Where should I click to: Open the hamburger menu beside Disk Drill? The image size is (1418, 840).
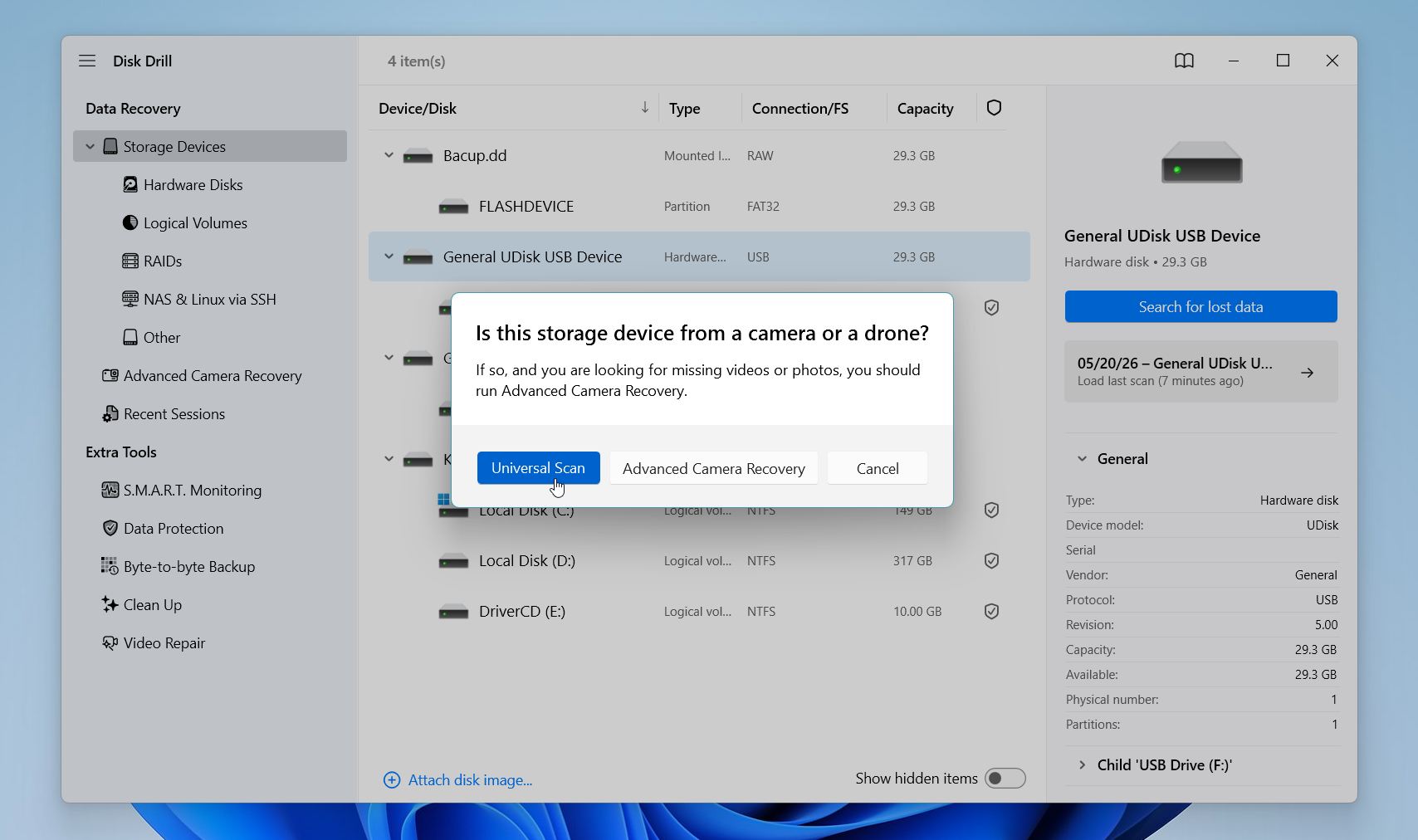[x=87, y=61]
